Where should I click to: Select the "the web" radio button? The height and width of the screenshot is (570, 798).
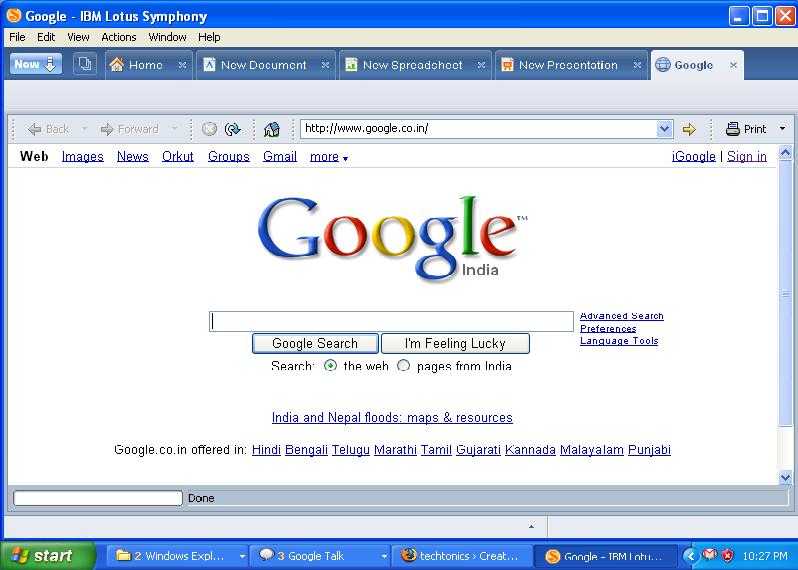click(x=330, y=365)
